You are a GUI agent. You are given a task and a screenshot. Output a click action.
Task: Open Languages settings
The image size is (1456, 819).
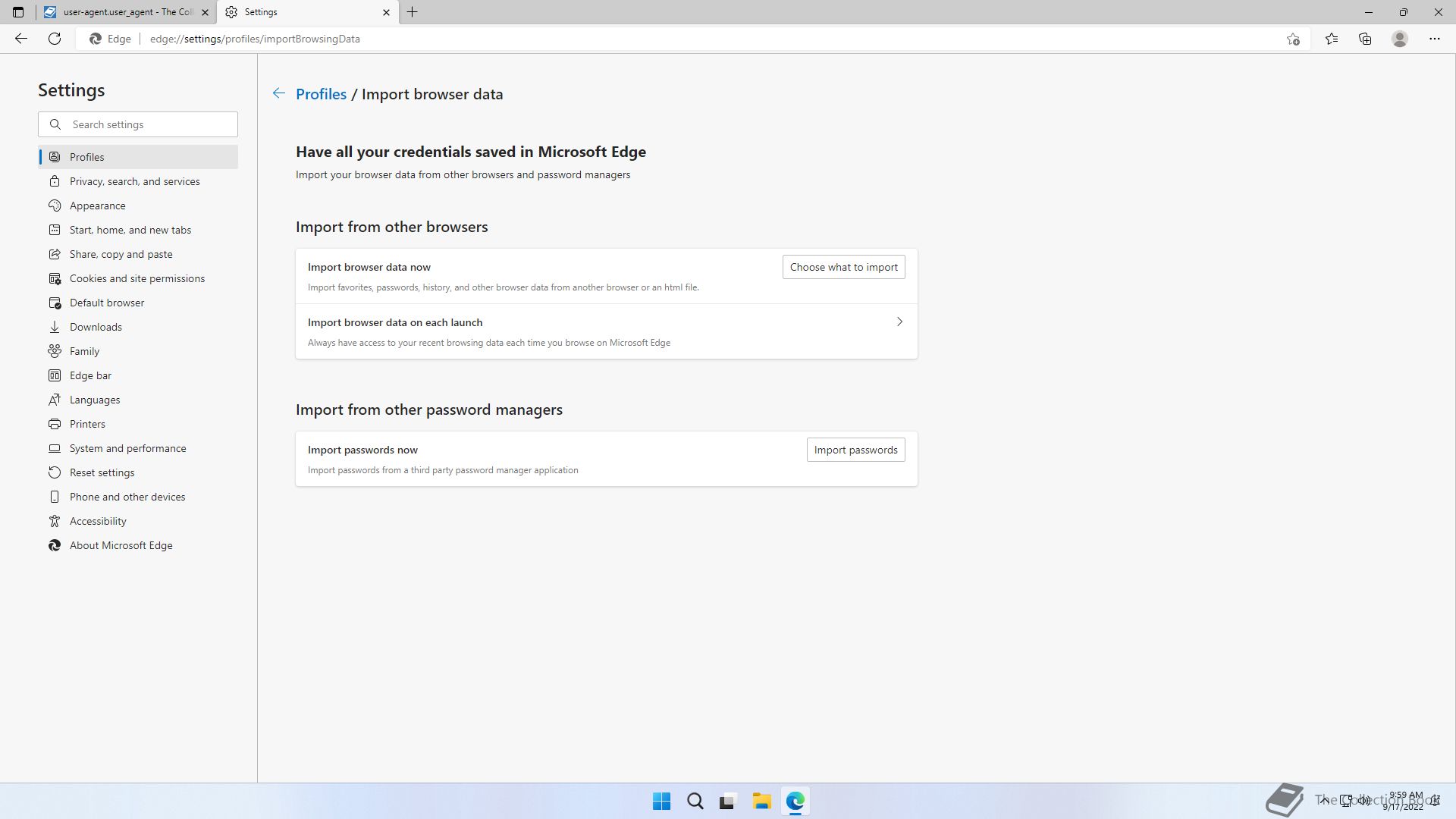(138, 400)
